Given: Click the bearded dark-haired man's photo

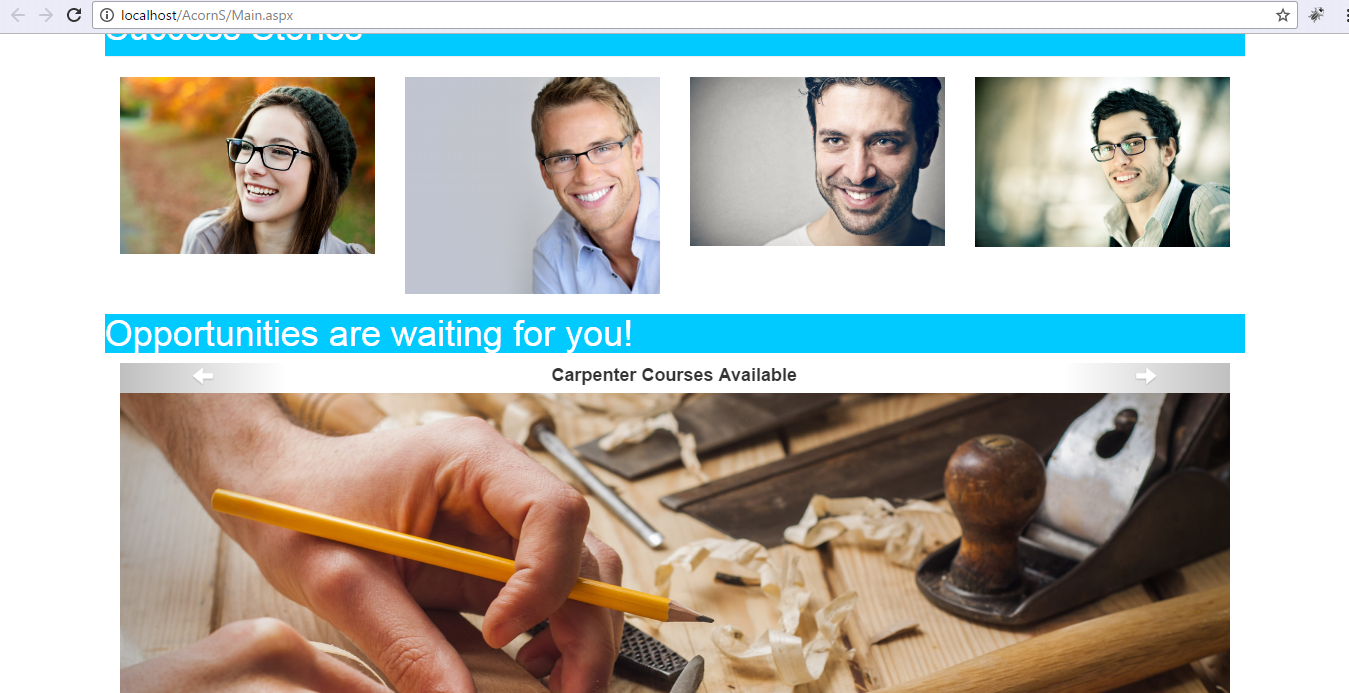Looking at the screenshot, I should pyautogui.click(x=817, y=161).
